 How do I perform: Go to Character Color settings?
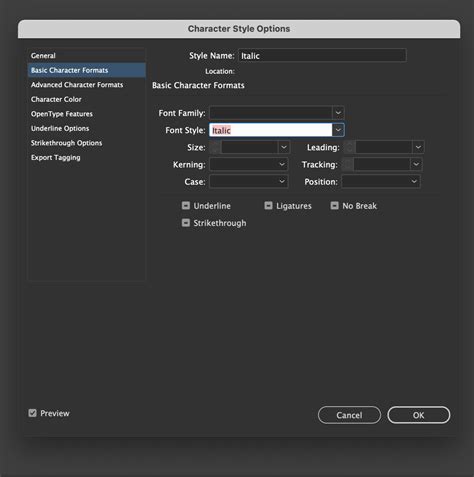point(86,99)
